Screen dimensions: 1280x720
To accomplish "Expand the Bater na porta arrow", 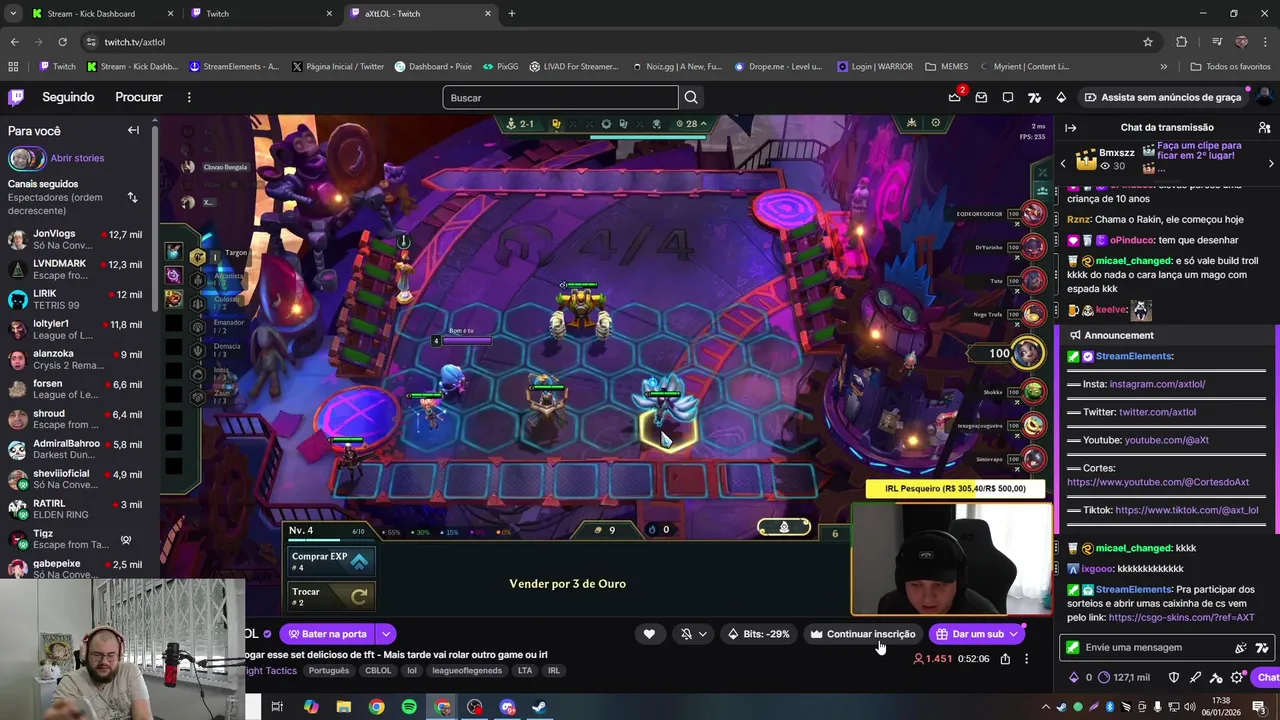I will (x=385, y=634).
